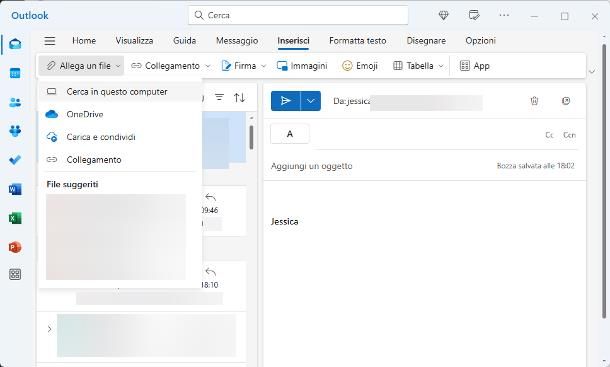Click the Send arrow button

point(286,101)
